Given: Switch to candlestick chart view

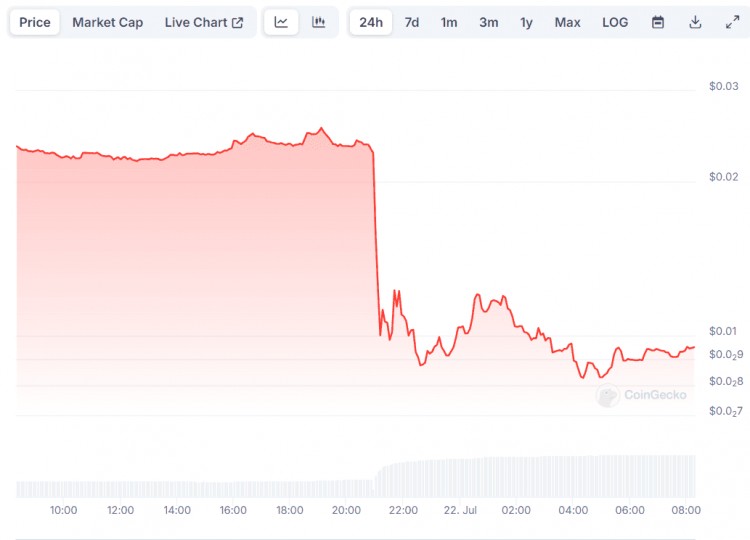Looking at the screenshot, I should 318,22.
